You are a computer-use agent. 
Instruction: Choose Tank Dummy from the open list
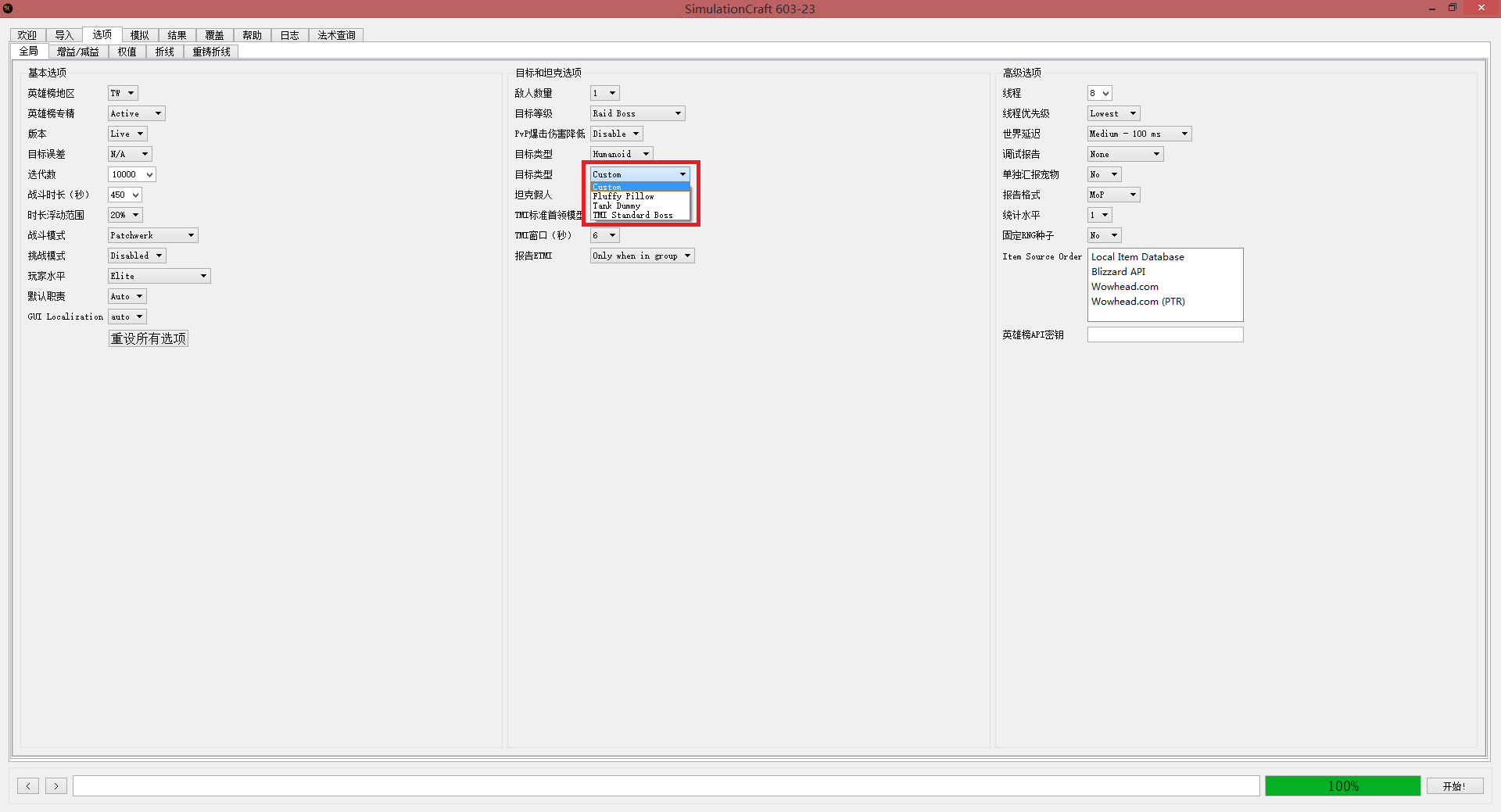(640, 206)
